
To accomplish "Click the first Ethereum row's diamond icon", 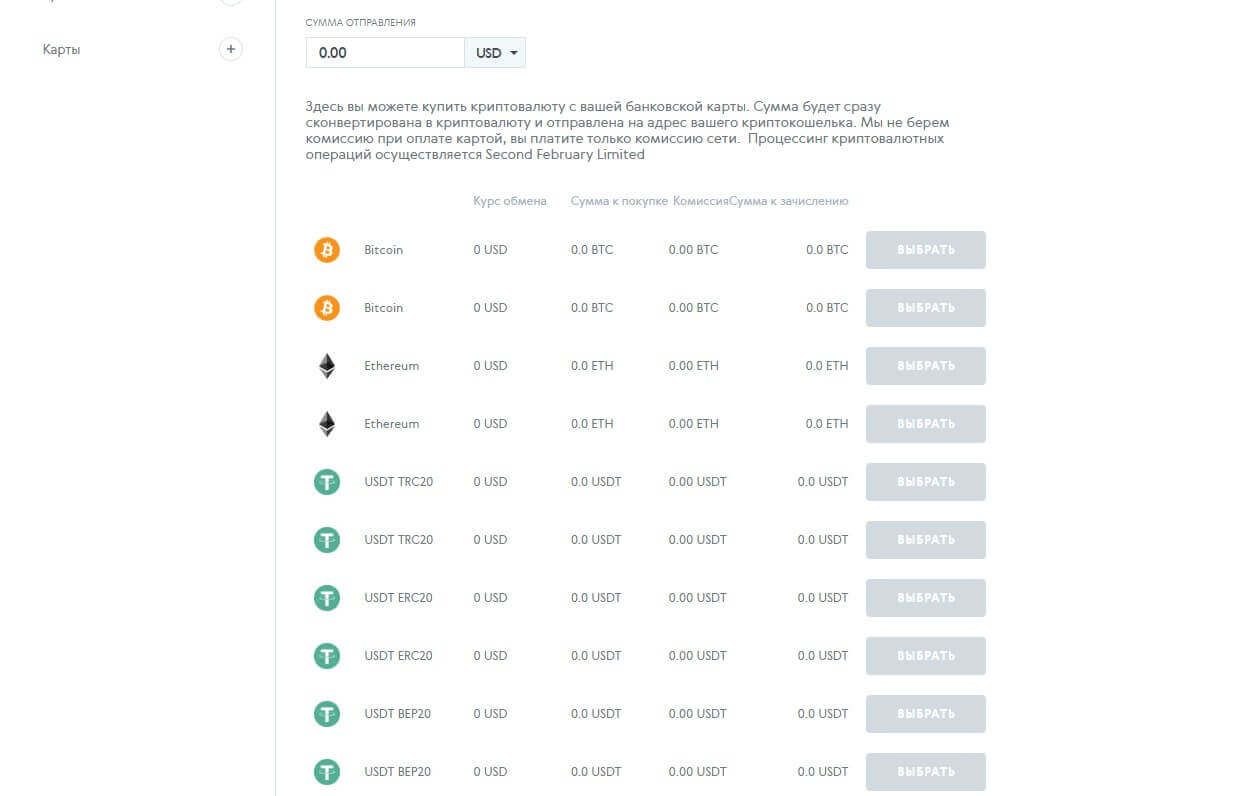I will pyautogui.click(x=327, y=366).
